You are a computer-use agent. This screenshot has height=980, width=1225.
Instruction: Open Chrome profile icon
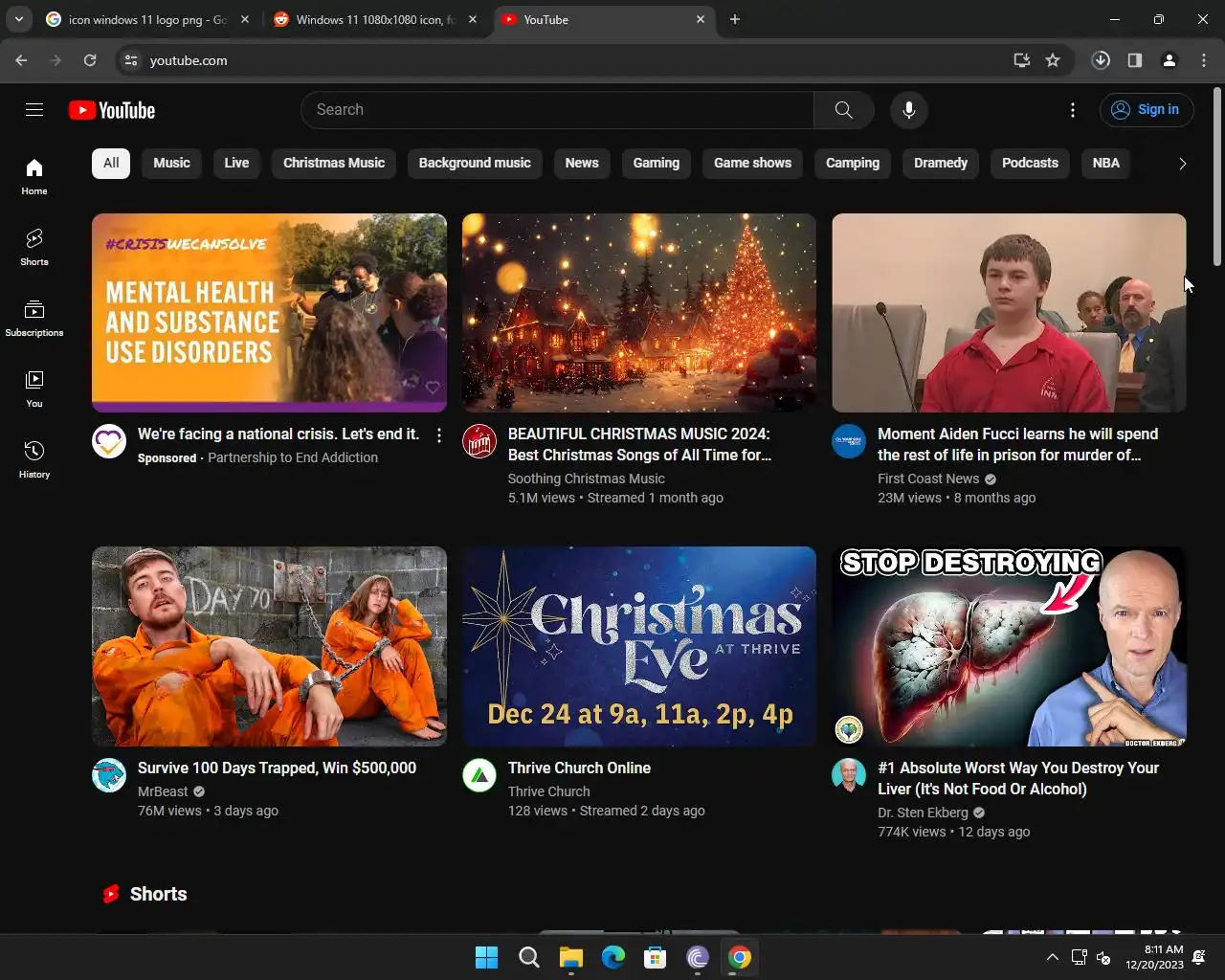click(1169, 60)
